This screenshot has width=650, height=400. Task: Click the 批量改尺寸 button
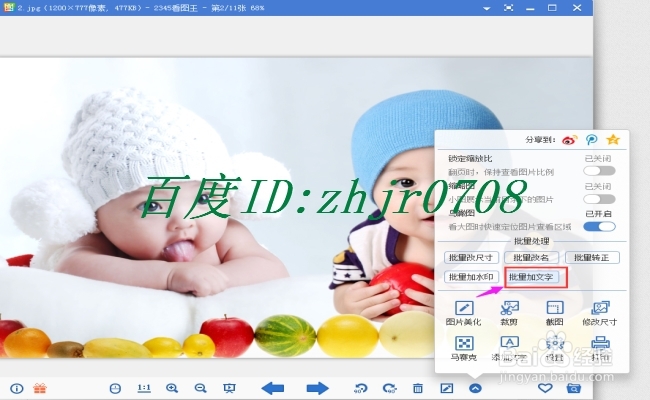coord(471,257)
